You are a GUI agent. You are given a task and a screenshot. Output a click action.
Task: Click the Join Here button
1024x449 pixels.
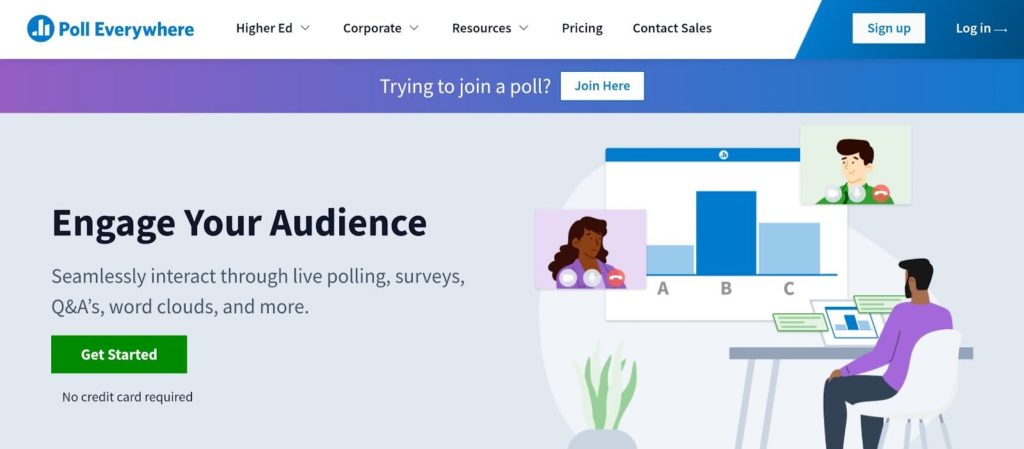tap(602, 86)
